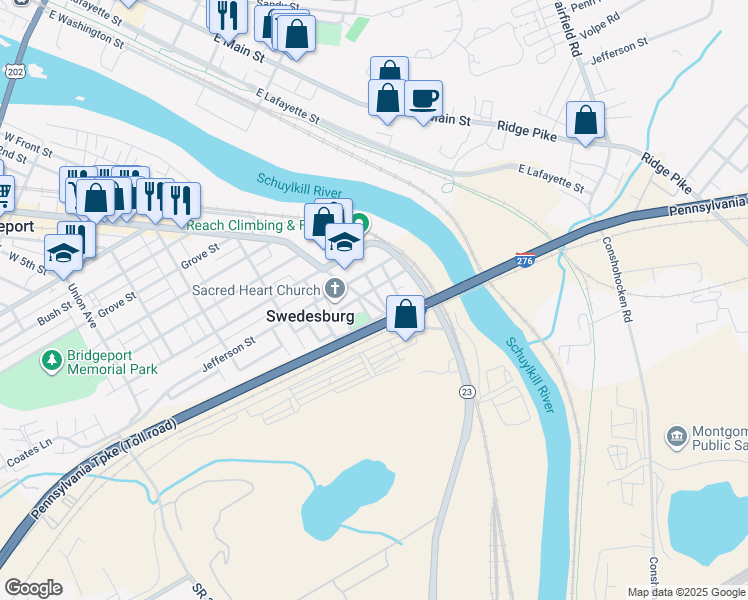The width and height of the screenshot is (748, 600).
Task: Click the Map data ©2025 Google text
Action: click(x=687, y=593)
